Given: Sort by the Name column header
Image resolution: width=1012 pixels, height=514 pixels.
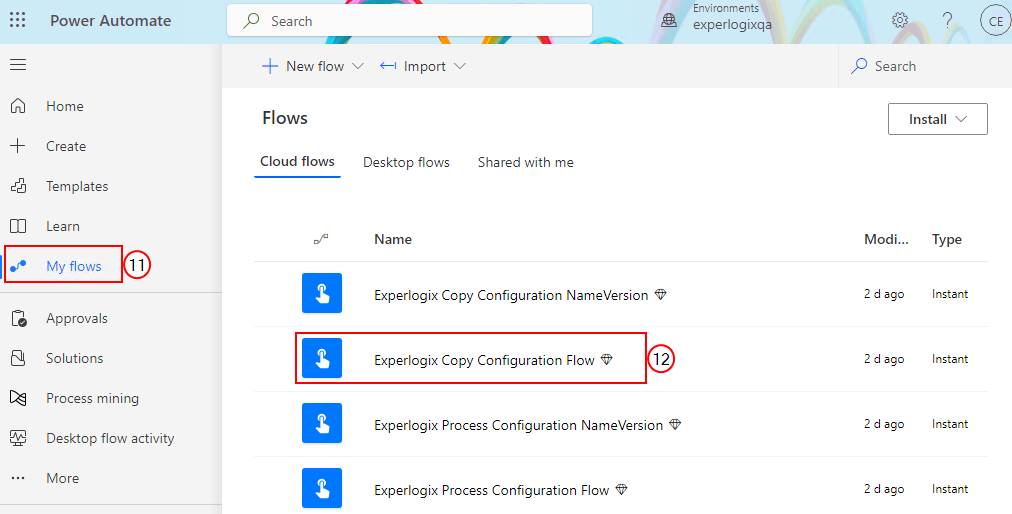Looking at the screenshot, I should click(392, 240).
